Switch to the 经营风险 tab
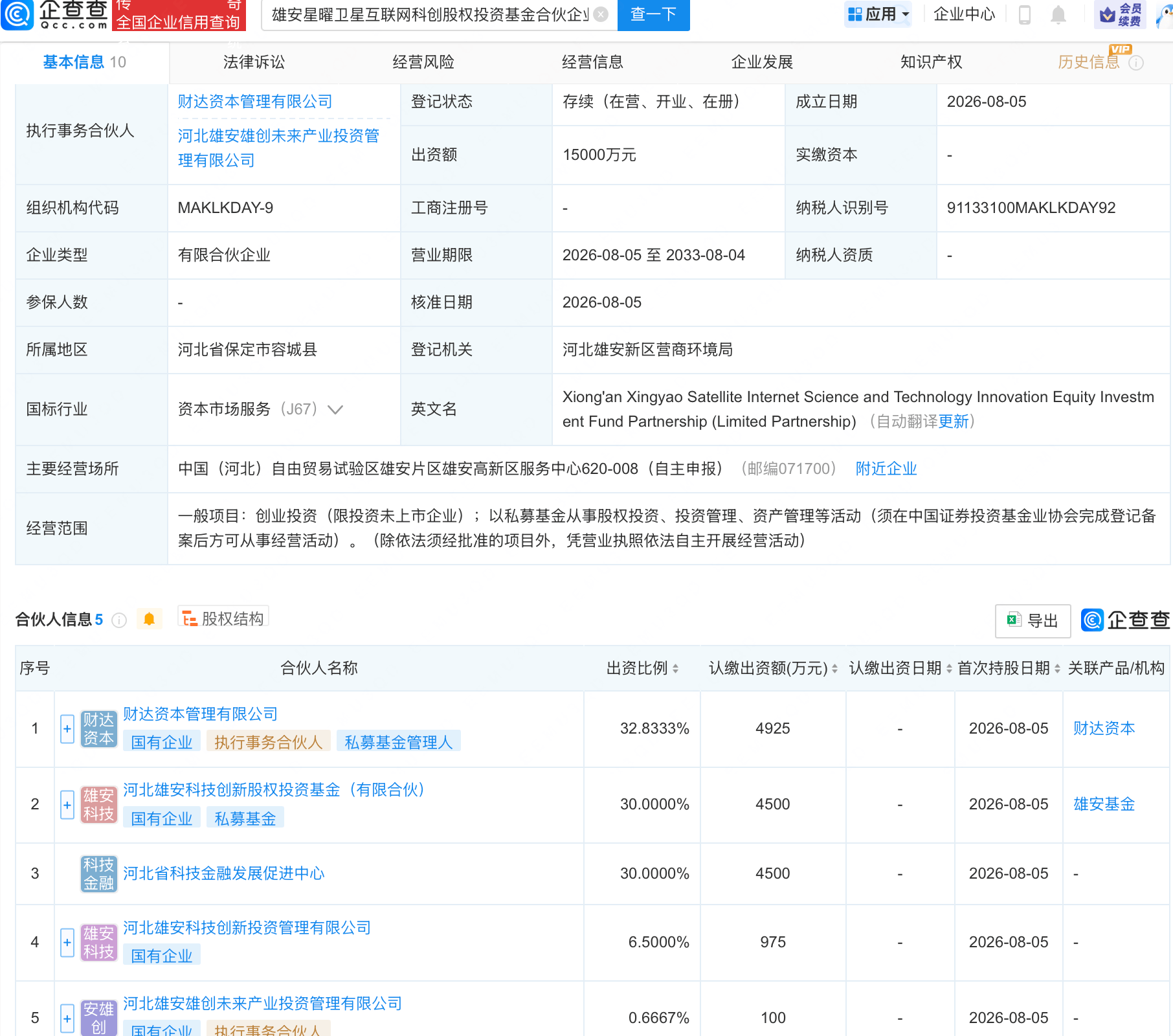Screen dimensions: 1173x1036 tap(423, 62)
